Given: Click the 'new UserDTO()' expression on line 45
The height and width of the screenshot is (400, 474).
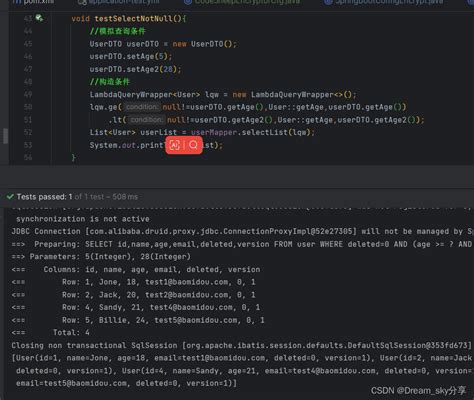Looking at the screenshot, I should (204, 44).
